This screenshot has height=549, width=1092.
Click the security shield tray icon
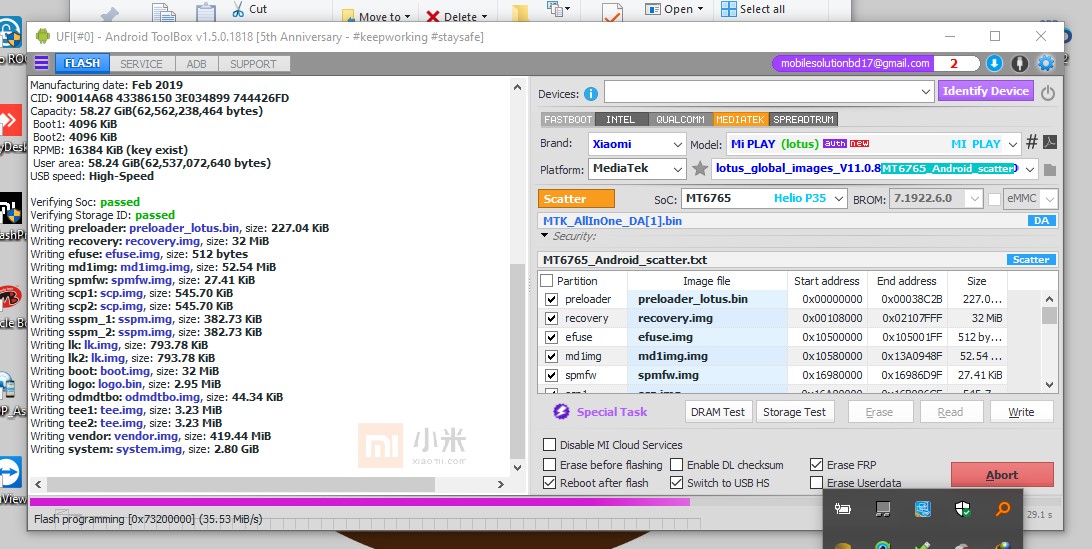point(963,509)
